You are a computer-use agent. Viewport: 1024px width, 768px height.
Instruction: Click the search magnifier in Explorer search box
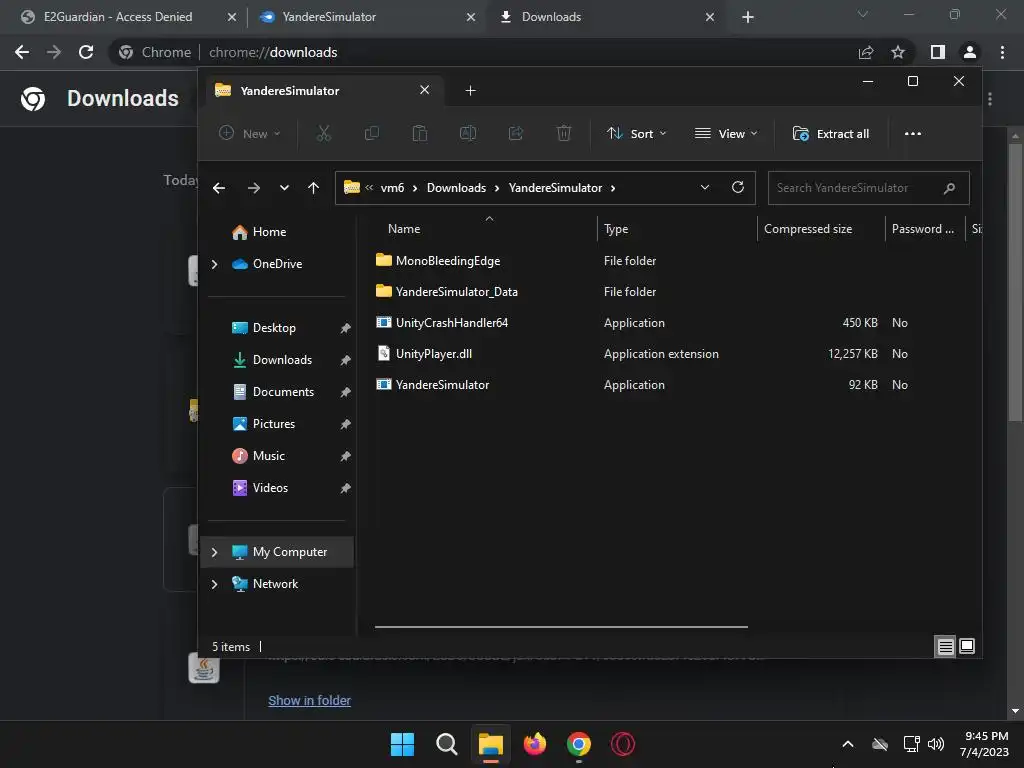[x=950, y=188]
